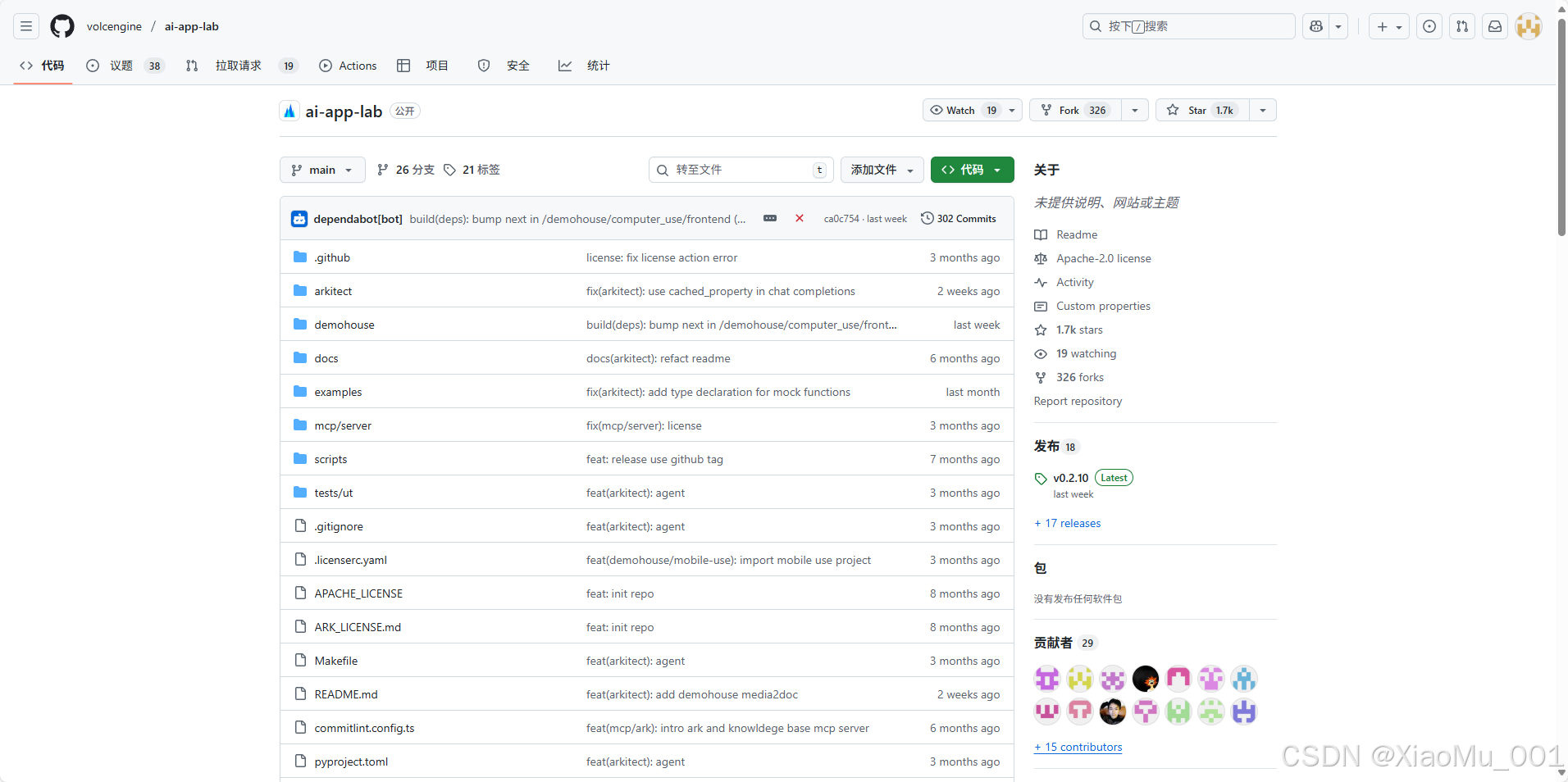
Task: Open the pyproject.toml file
Action: tap(351, 762)
